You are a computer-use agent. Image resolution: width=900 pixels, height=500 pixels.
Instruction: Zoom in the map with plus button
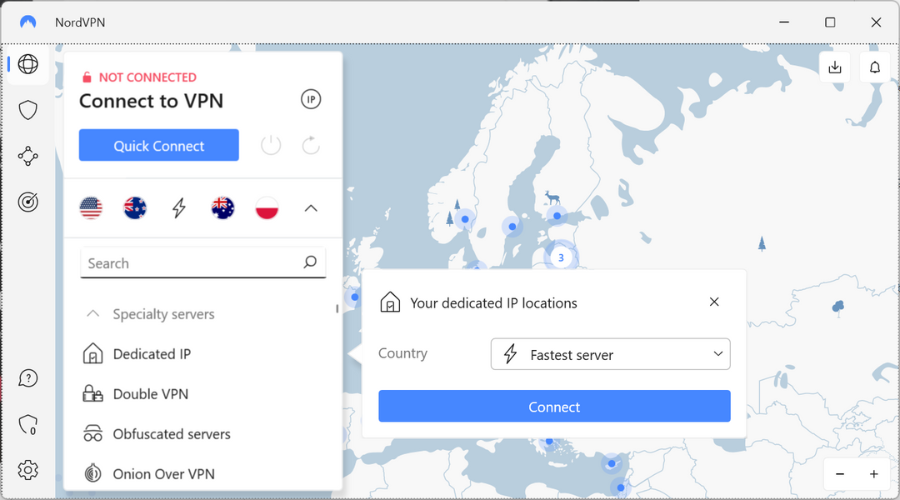click(874, 474)
